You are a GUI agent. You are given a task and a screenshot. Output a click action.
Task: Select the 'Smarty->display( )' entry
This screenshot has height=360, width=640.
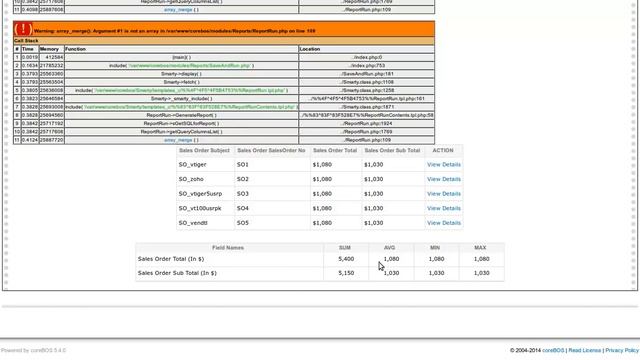coord(182,74)
